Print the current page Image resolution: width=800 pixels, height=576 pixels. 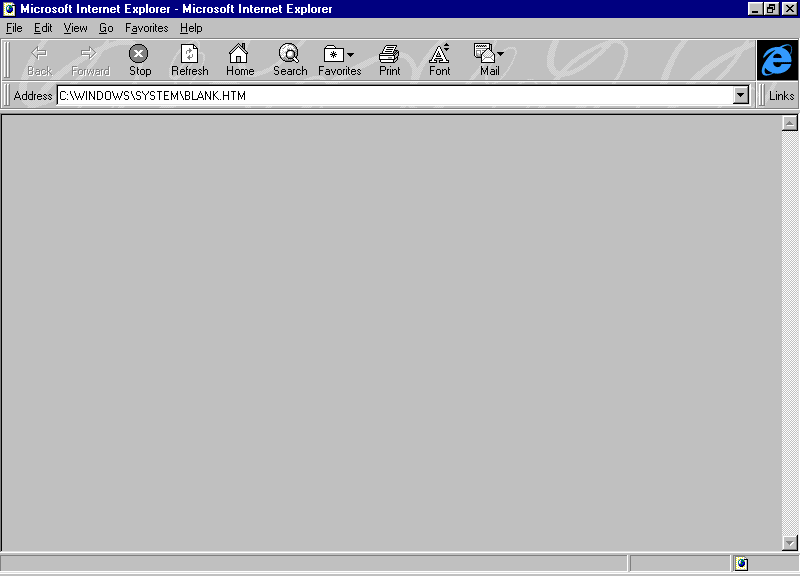tap(389, 60)
